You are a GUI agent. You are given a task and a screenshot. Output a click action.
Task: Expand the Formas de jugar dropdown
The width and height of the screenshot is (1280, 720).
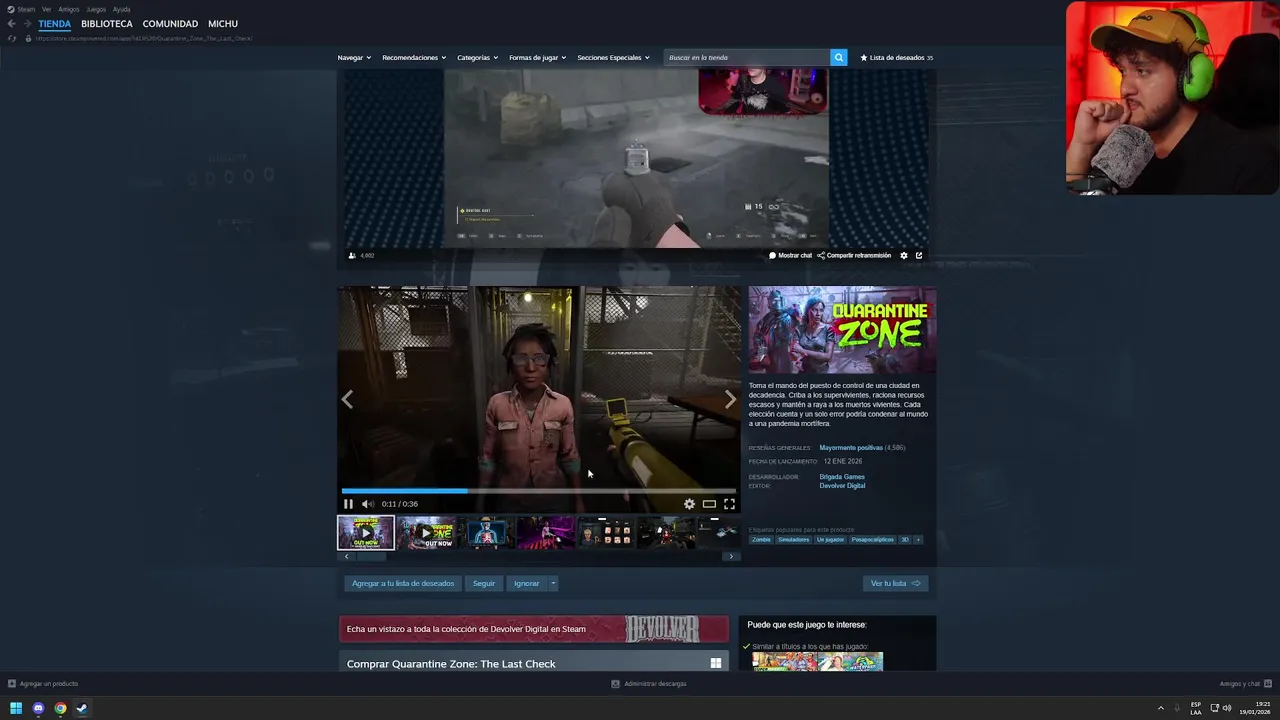point(538,58)
